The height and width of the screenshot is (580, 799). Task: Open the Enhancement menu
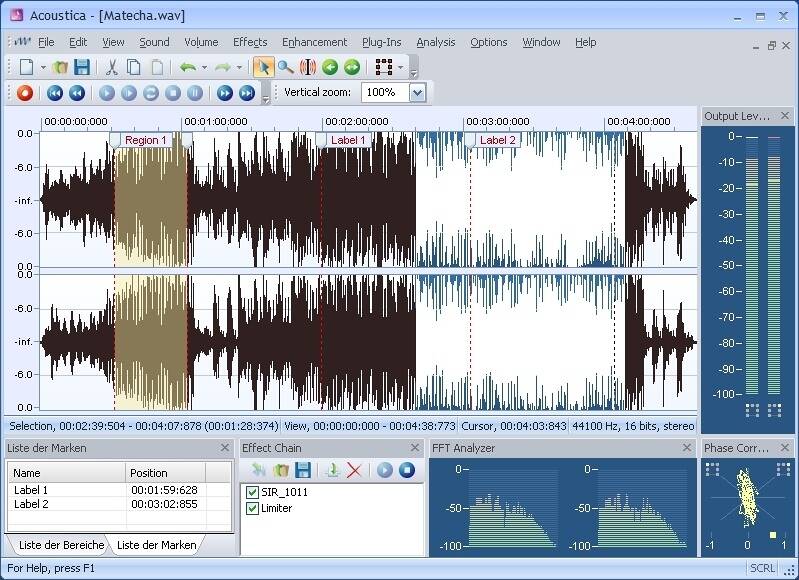tap(314, 42)
